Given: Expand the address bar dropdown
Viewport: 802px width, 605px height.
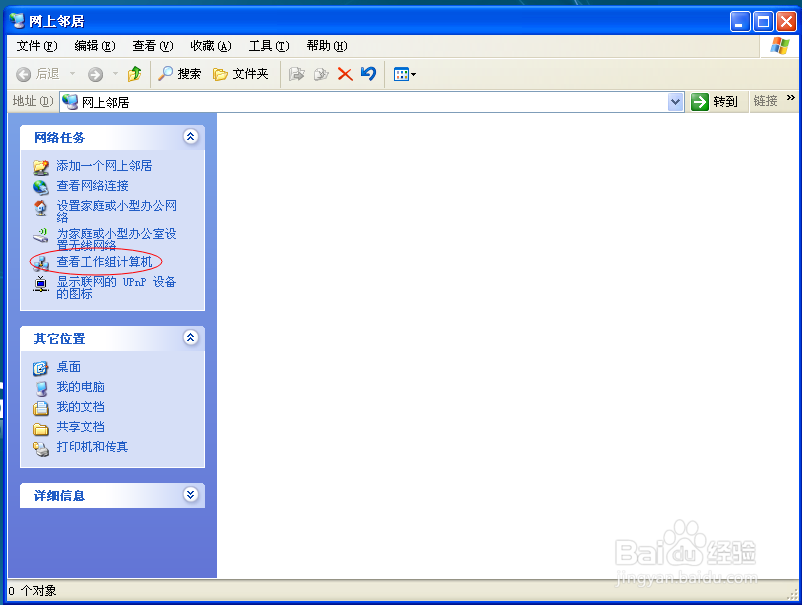Looking at the screenshot, I should (675, 102).
